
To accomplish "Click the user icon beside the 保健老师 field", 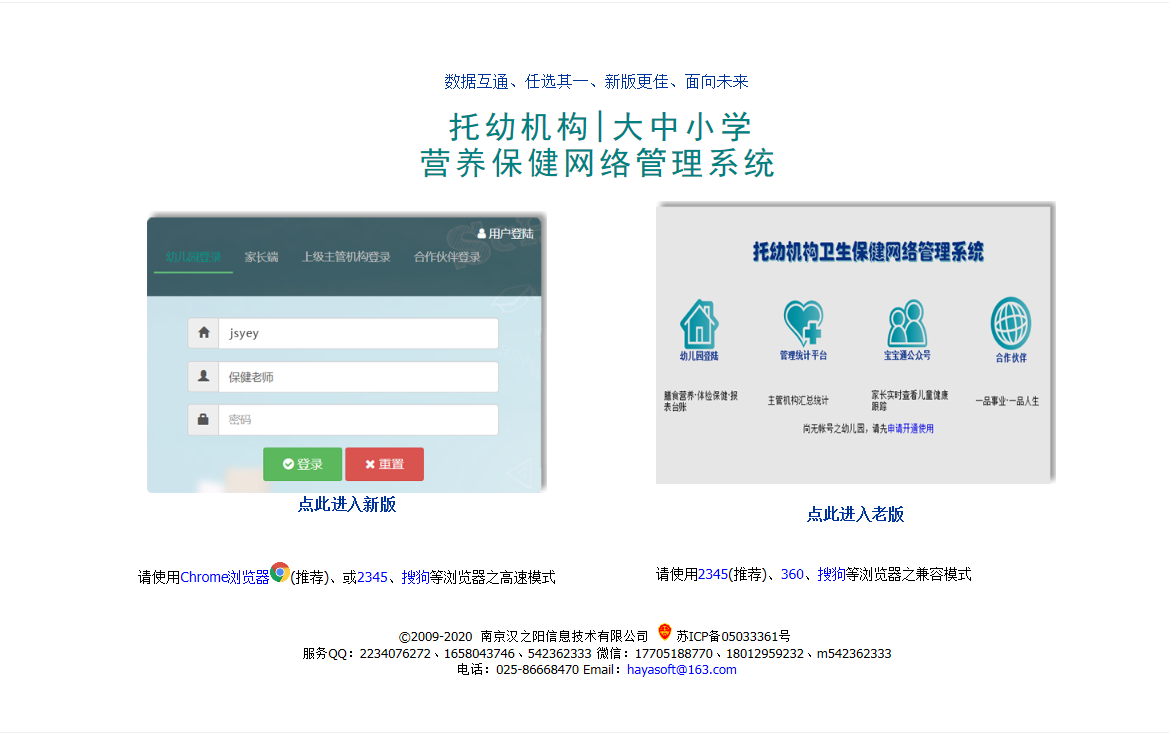I will 204,377.
